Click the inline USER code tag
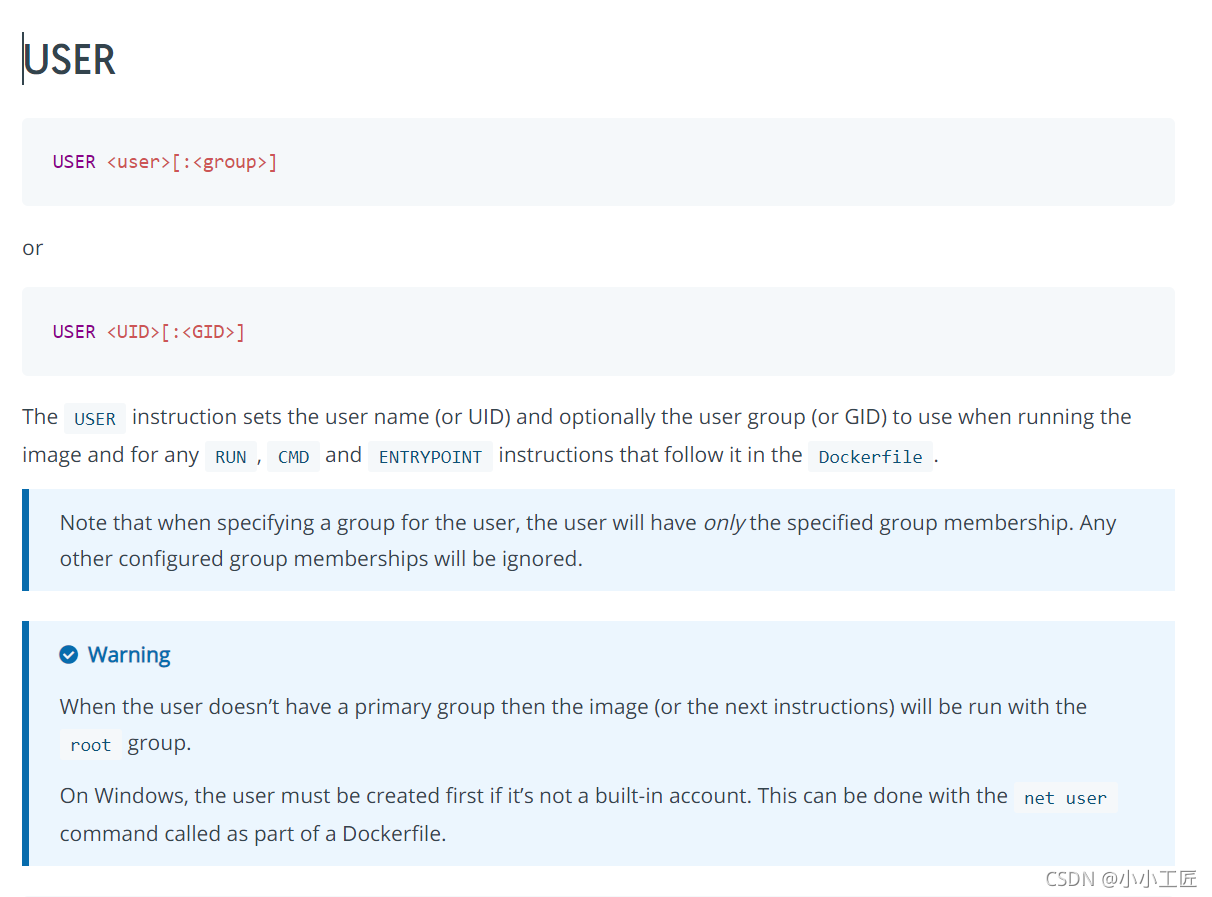 [95, 418]
